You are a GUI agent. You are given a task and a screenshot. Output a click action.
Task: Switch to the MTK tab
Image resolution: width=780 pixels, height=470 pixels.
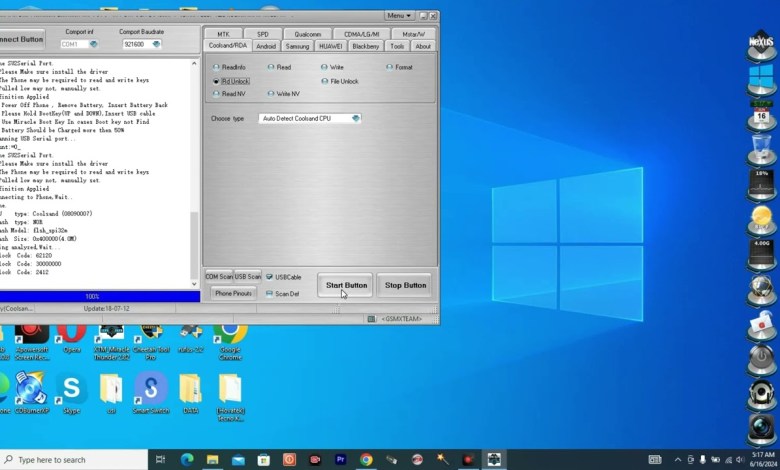click(223, 34)
